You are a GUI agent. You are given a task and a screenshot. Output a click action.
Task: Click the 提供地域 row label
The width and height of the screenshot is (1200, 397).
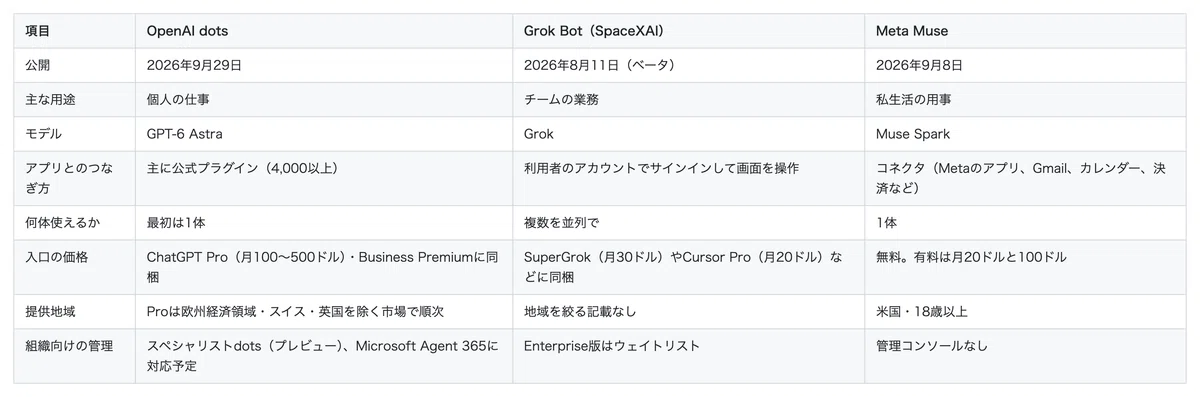[74, 313]
